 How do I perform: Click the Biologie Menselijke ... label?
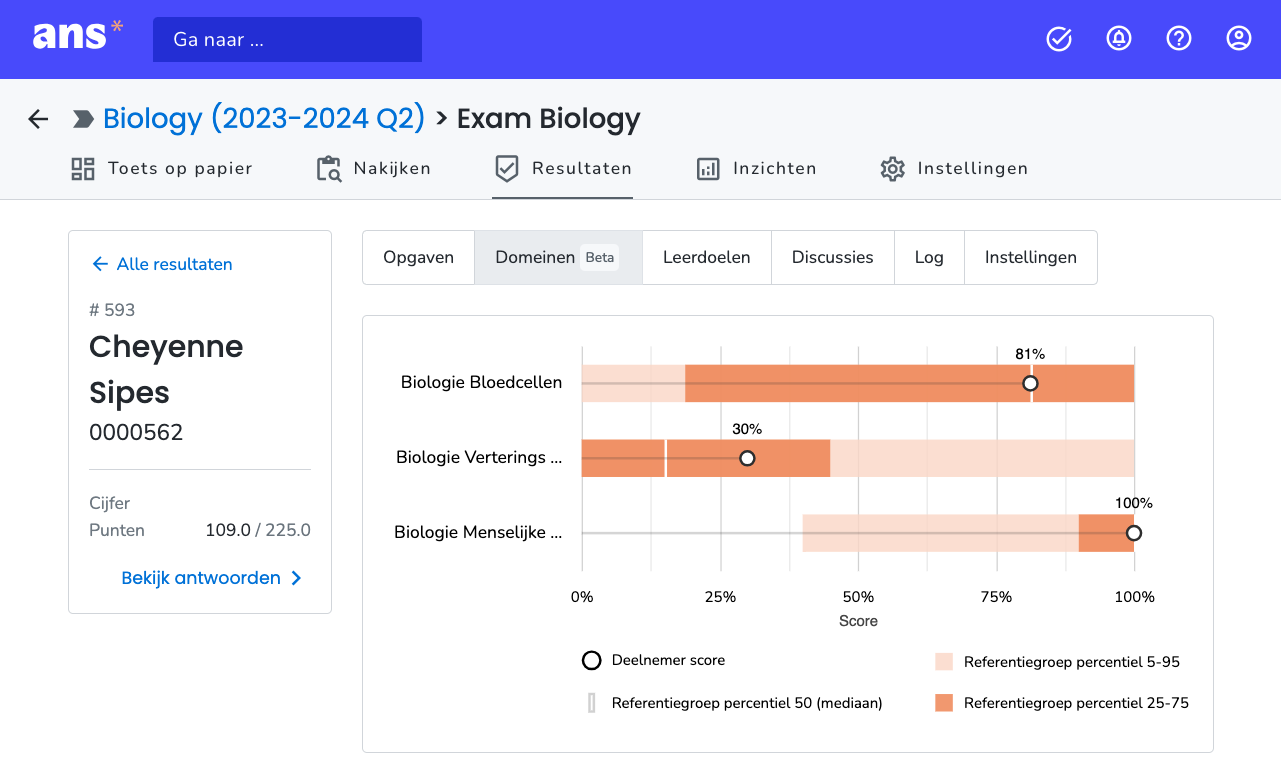coord(478,532)
